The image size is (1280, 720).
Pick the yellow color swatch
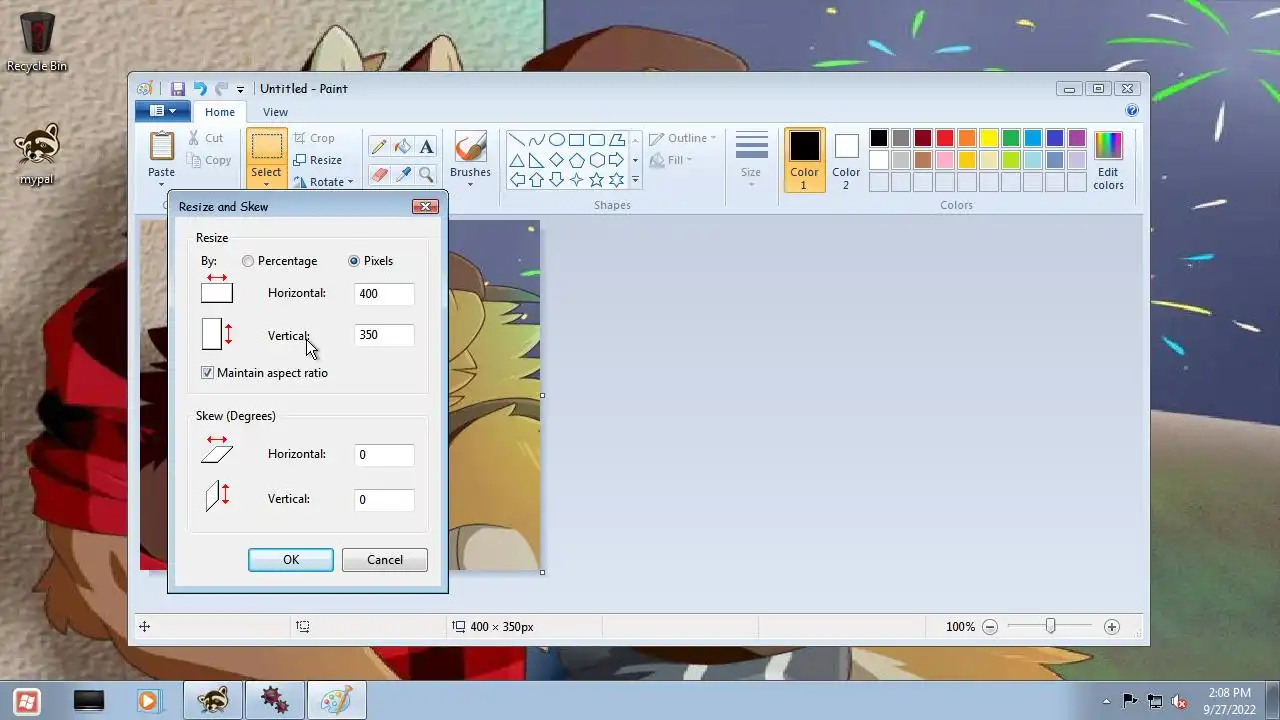tap(989, 138)
